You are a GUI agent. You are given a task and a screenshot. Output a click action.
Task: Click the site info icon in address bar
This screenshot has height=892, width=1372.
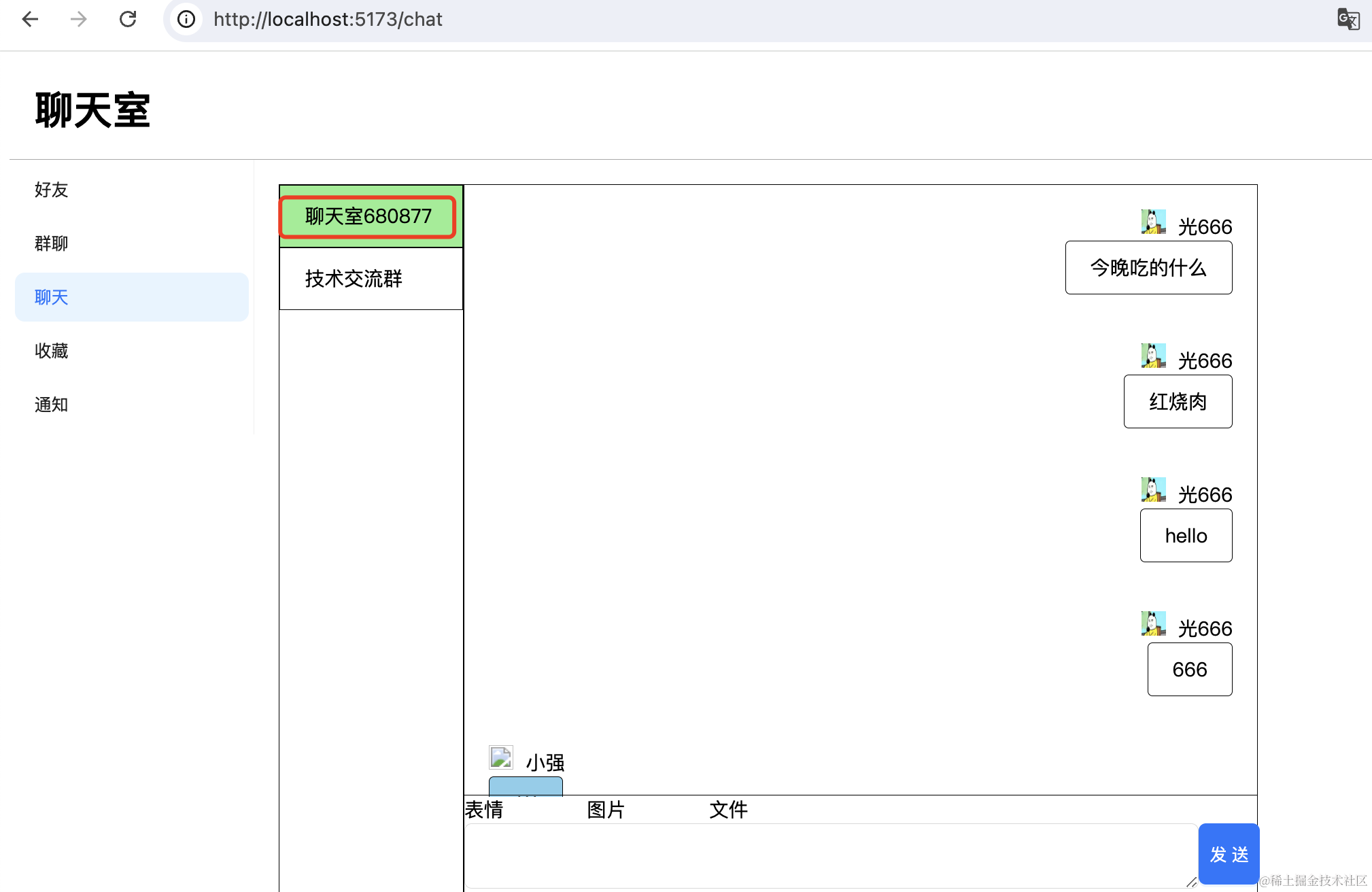tap(186, 19)
